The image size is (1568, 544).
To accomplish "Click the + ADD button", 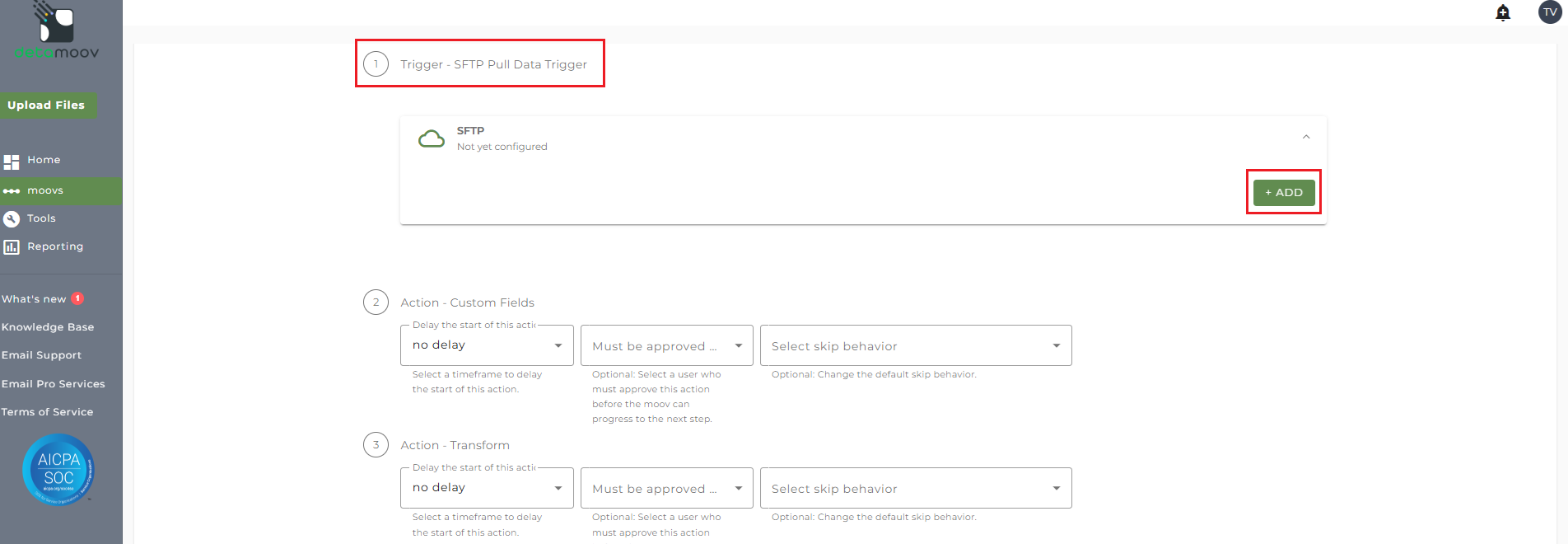I will coord(1284,192).
